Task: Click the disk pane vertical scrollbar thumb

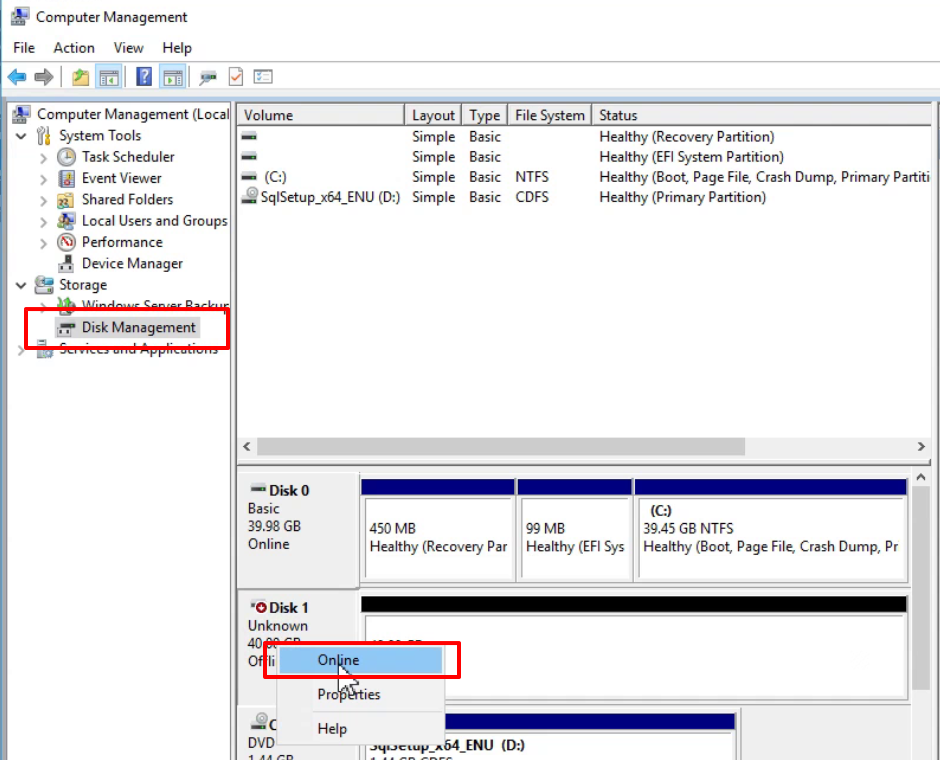Action: coord(921,588)
